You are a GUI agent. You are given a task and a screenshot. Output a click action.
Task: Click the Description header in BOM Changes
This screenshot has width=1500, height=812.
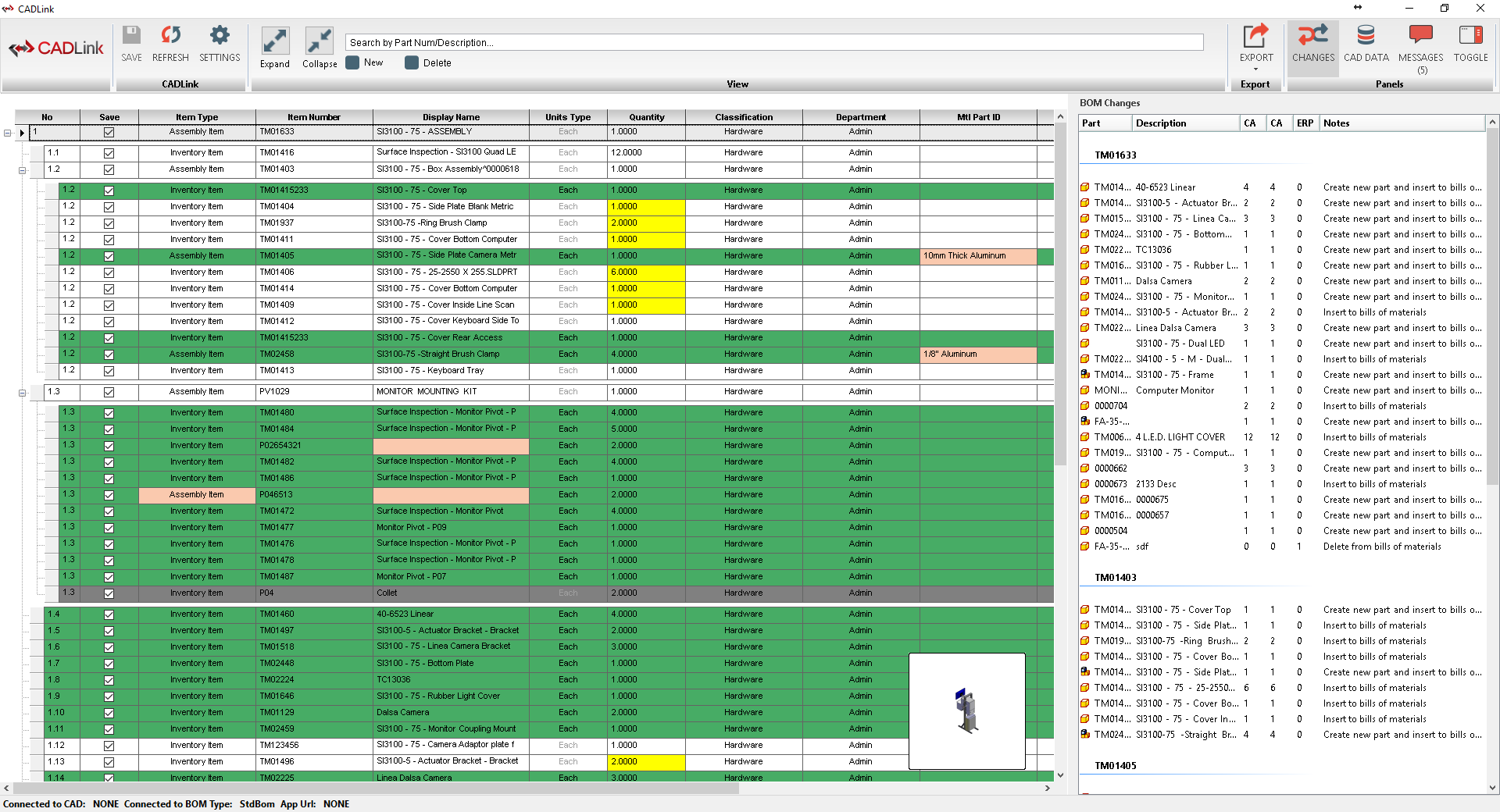1186,123
